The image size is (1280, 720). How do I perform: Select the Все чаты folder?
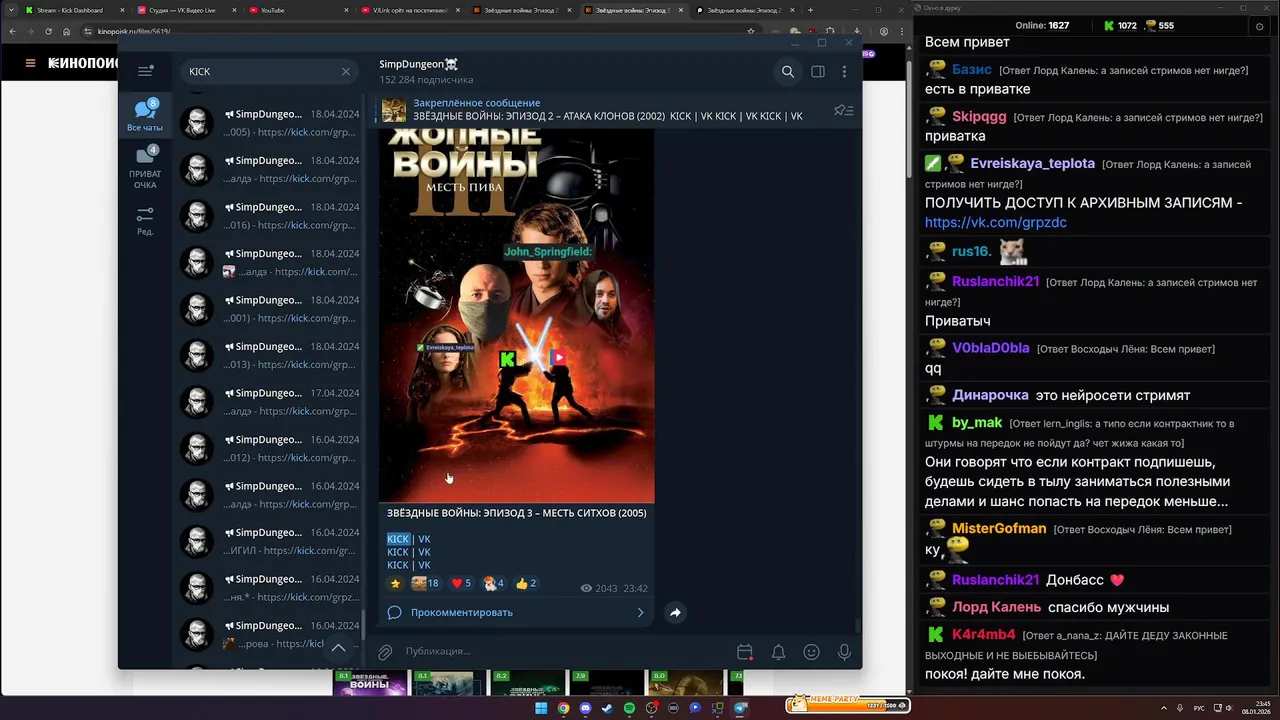(x=145, y=116)
